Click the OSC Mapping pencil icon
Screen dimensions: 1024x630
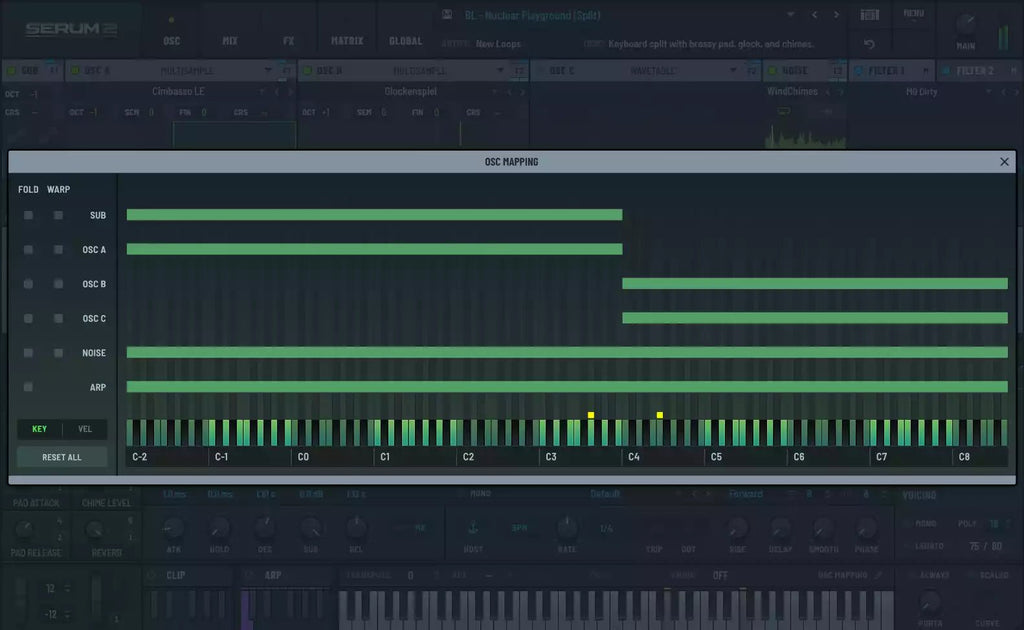point(878,575)
